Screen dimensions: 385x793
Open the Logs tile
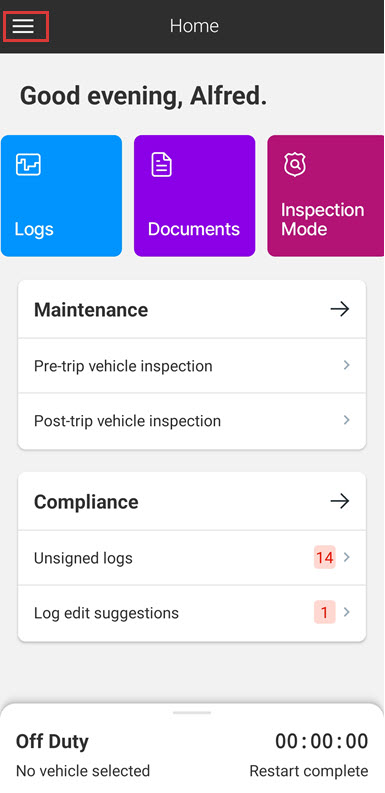point(61,196)
